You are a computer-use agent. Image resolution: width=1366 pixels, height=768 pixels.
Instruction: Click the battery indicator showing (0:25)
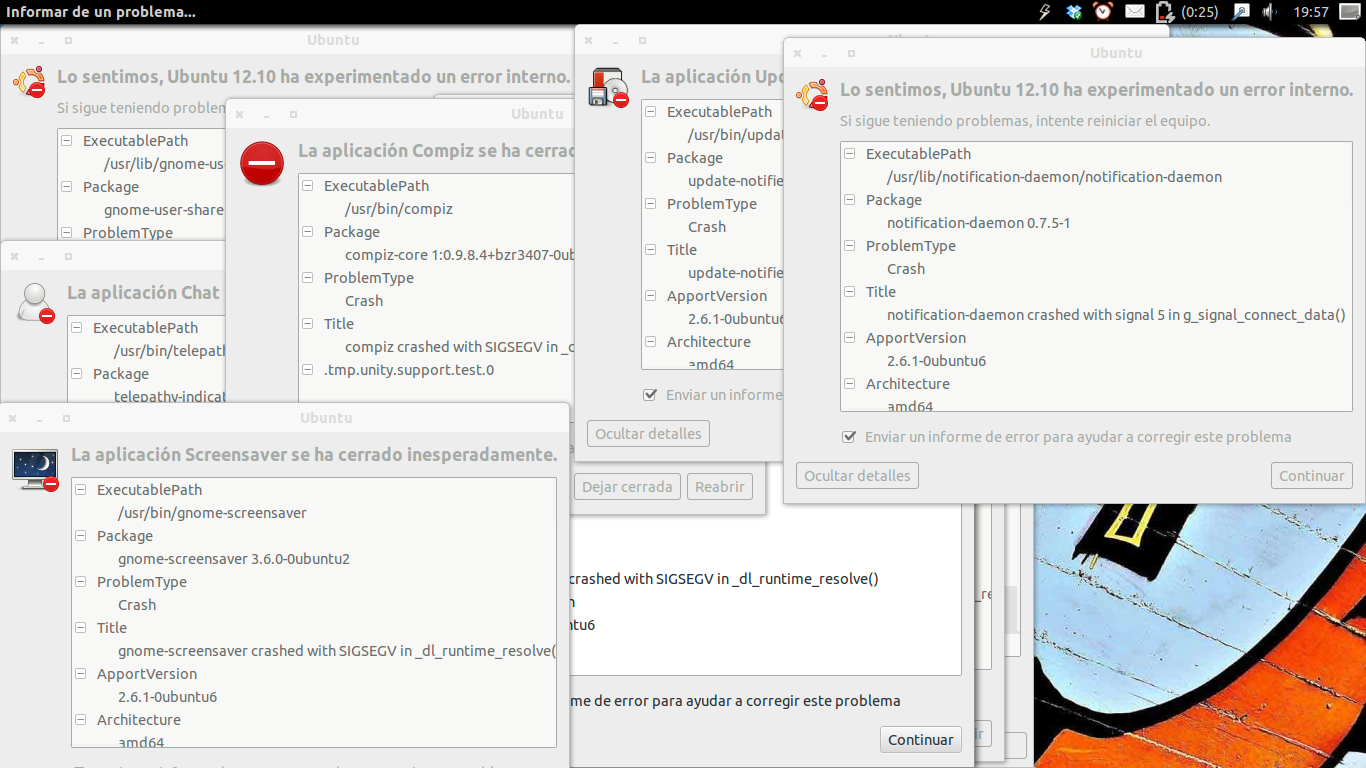pyautogui.click(x=1187, y=12)
